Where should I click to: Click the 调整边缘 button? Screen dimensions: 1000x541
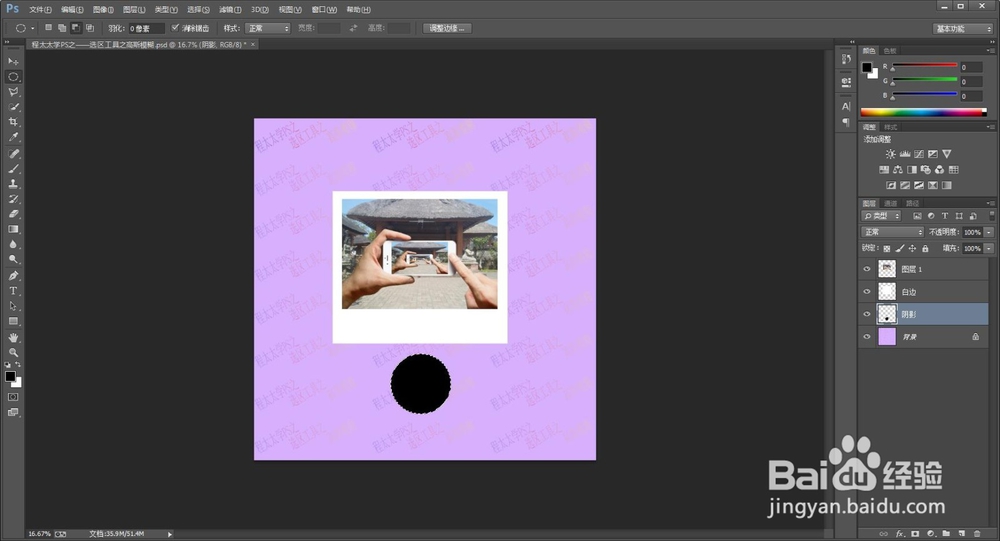(447, 28)
